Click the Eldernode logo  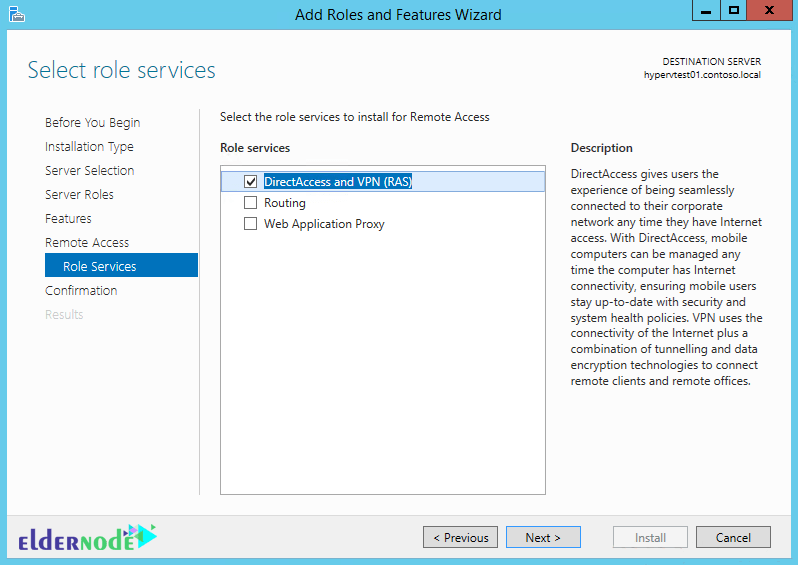click(88, 538)
